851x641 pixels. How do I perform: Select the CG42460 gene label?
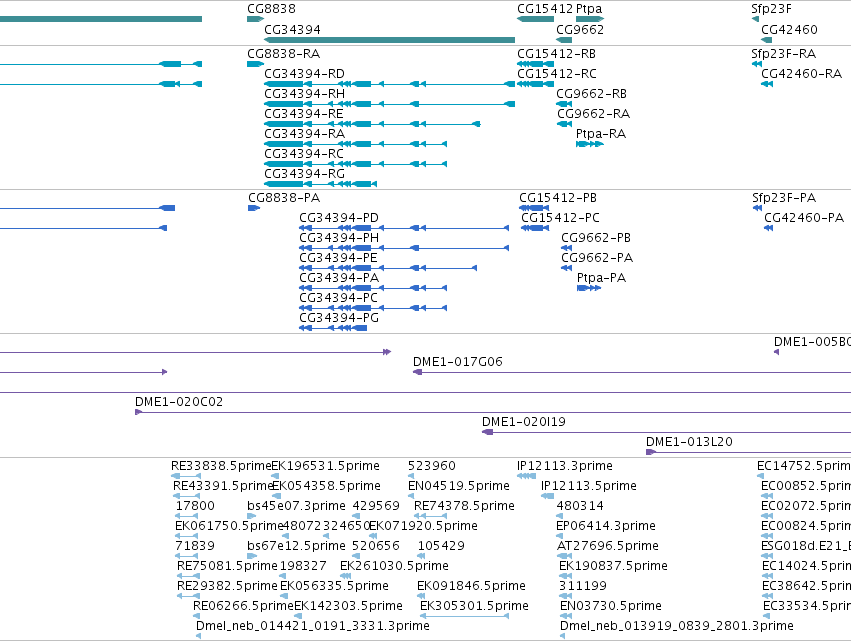click(789, 29)
